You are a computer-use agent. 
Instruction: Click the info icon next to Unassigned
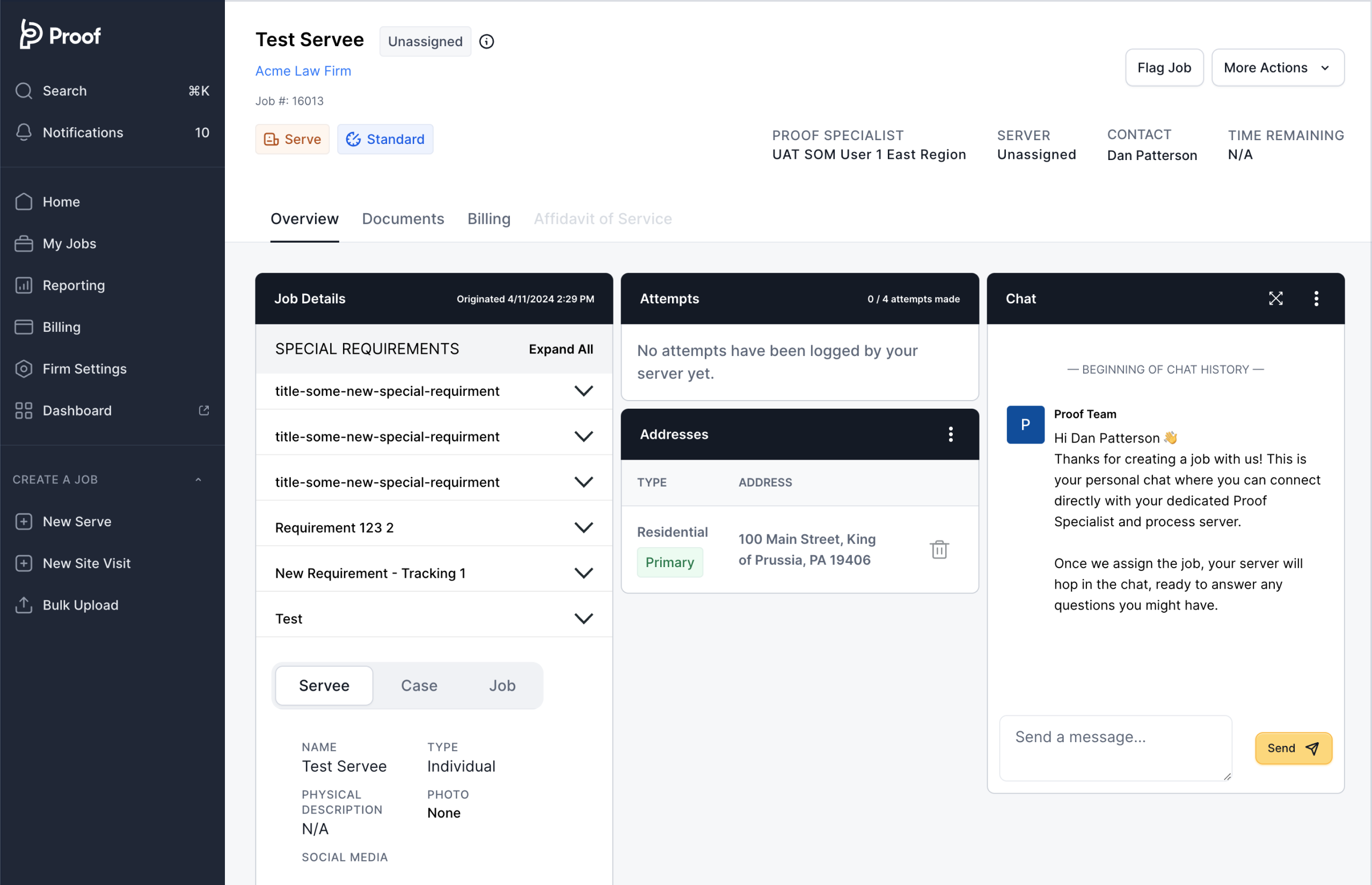pyautogui.click(x=486, y=41)
